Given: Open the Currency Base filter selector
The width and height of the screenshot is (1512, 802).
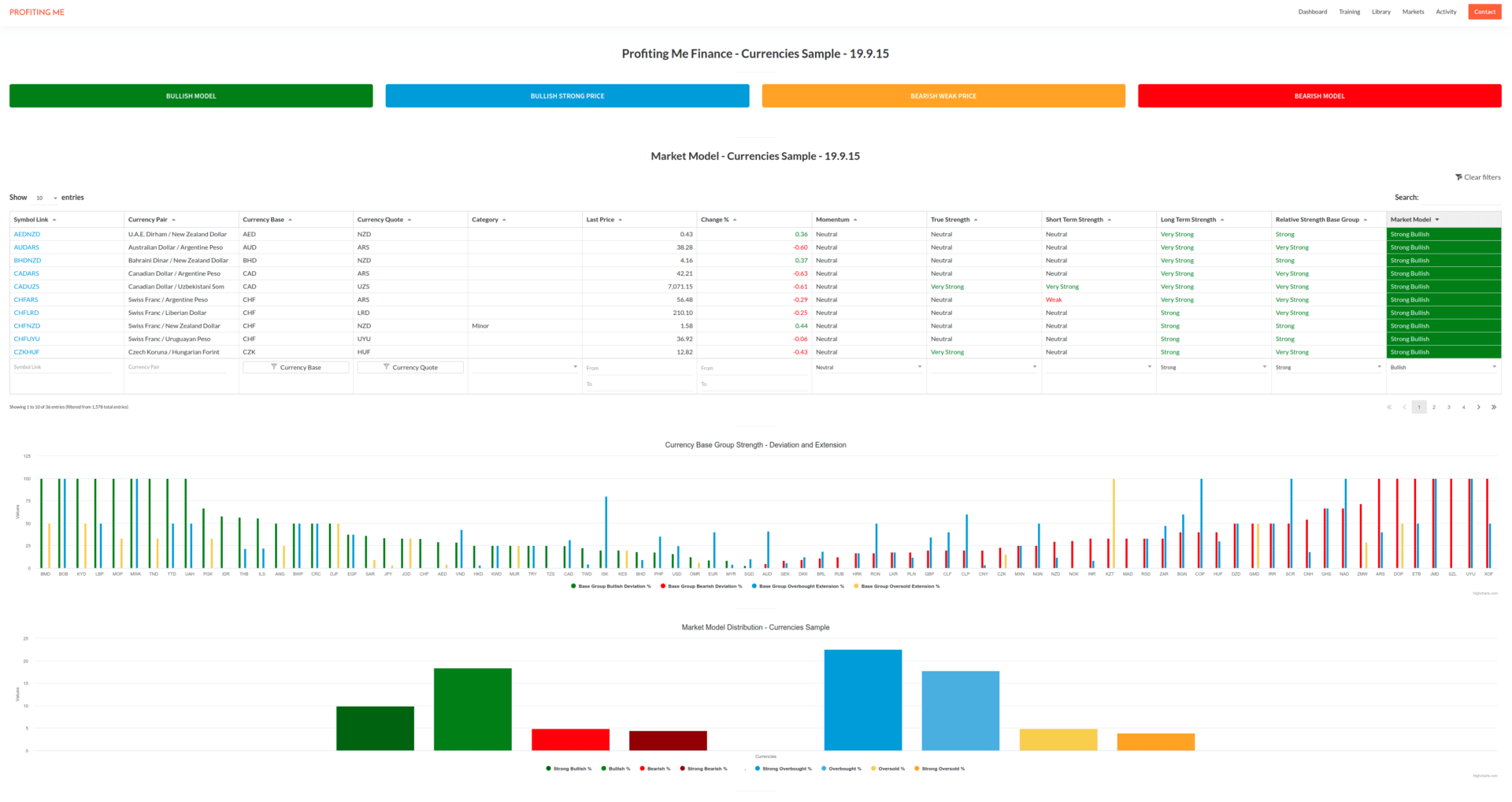Looking at the screenshot, I should click(x=295, y=367).
